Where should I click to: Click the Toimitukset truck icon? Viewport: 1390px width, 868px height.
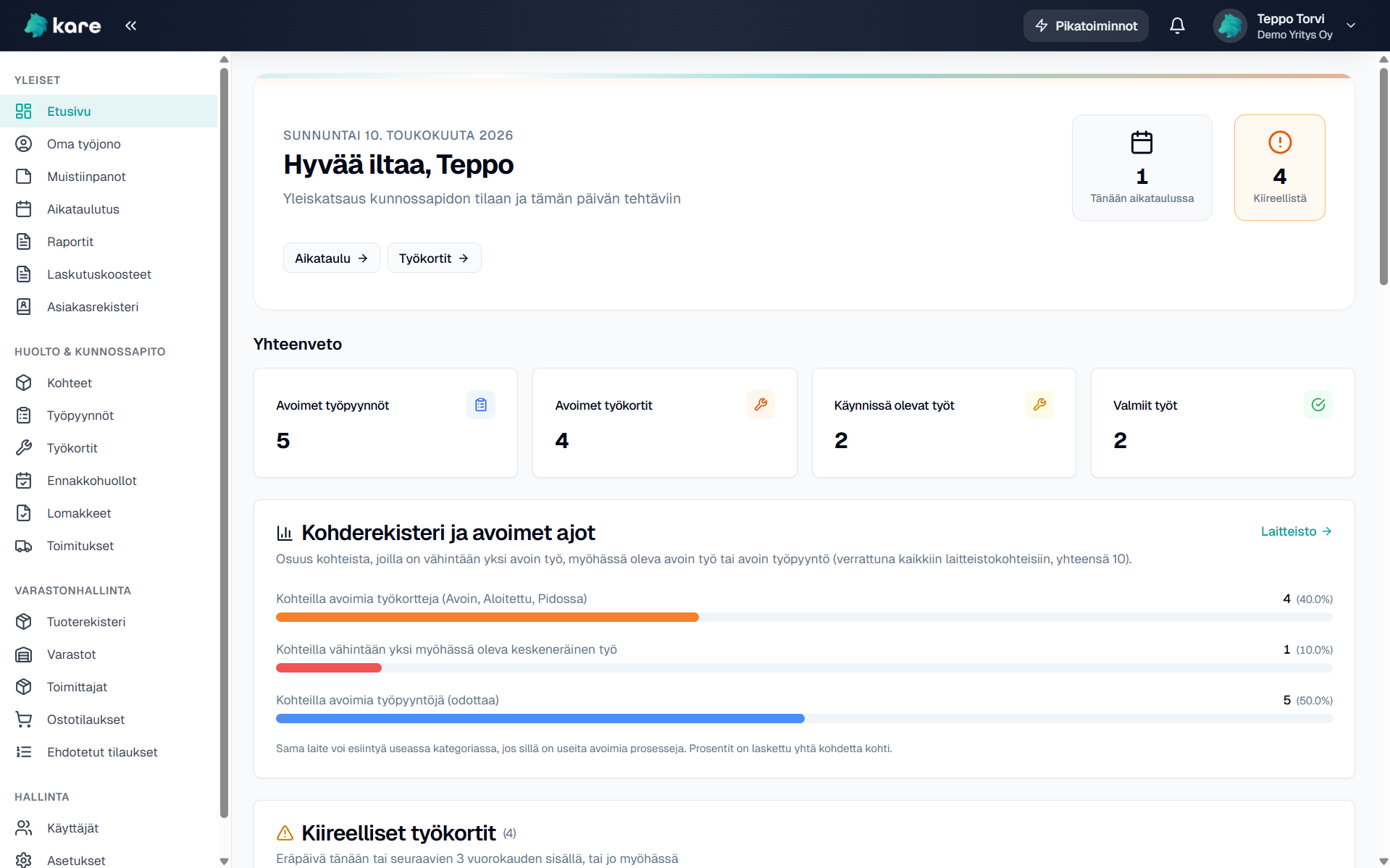pos(24,545)
